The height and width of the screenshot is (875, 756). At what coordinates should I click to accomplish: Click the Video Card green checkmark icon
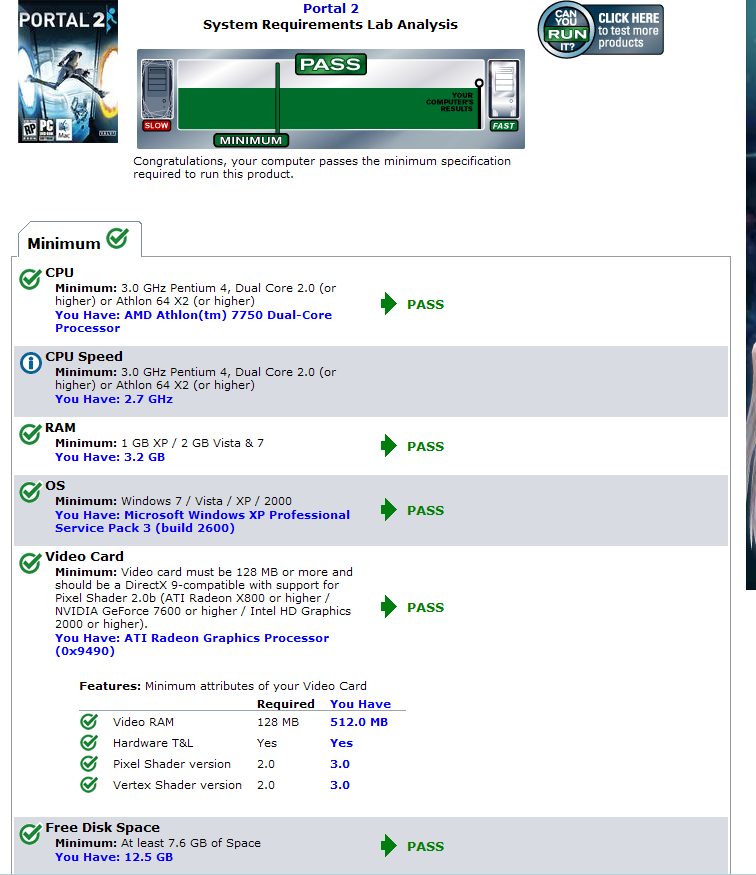pyautogui.click(x=30, y=562)
